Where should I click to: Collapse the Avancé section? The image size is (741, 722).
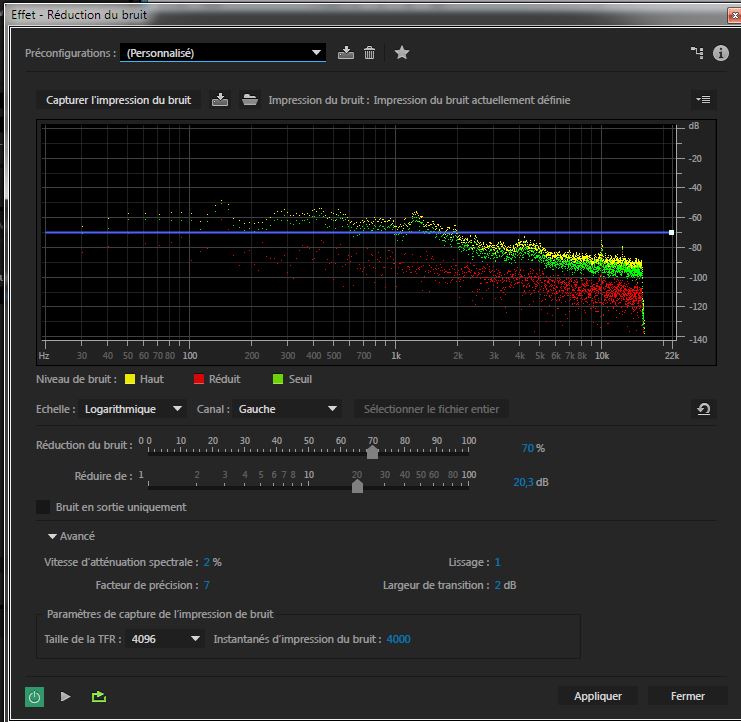pos(52,536)
